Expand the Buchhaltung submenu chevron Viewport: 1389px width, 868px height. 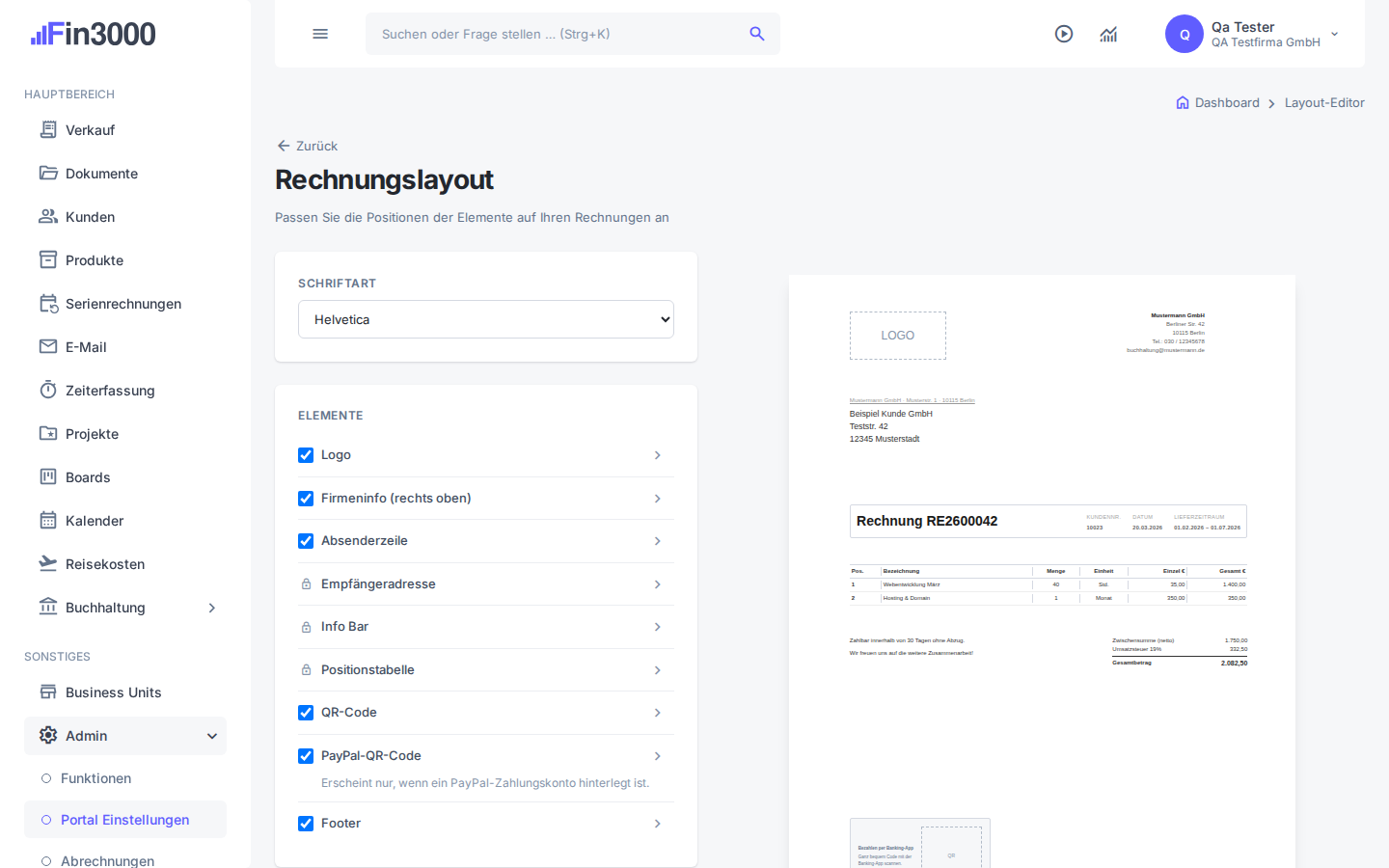212,608
